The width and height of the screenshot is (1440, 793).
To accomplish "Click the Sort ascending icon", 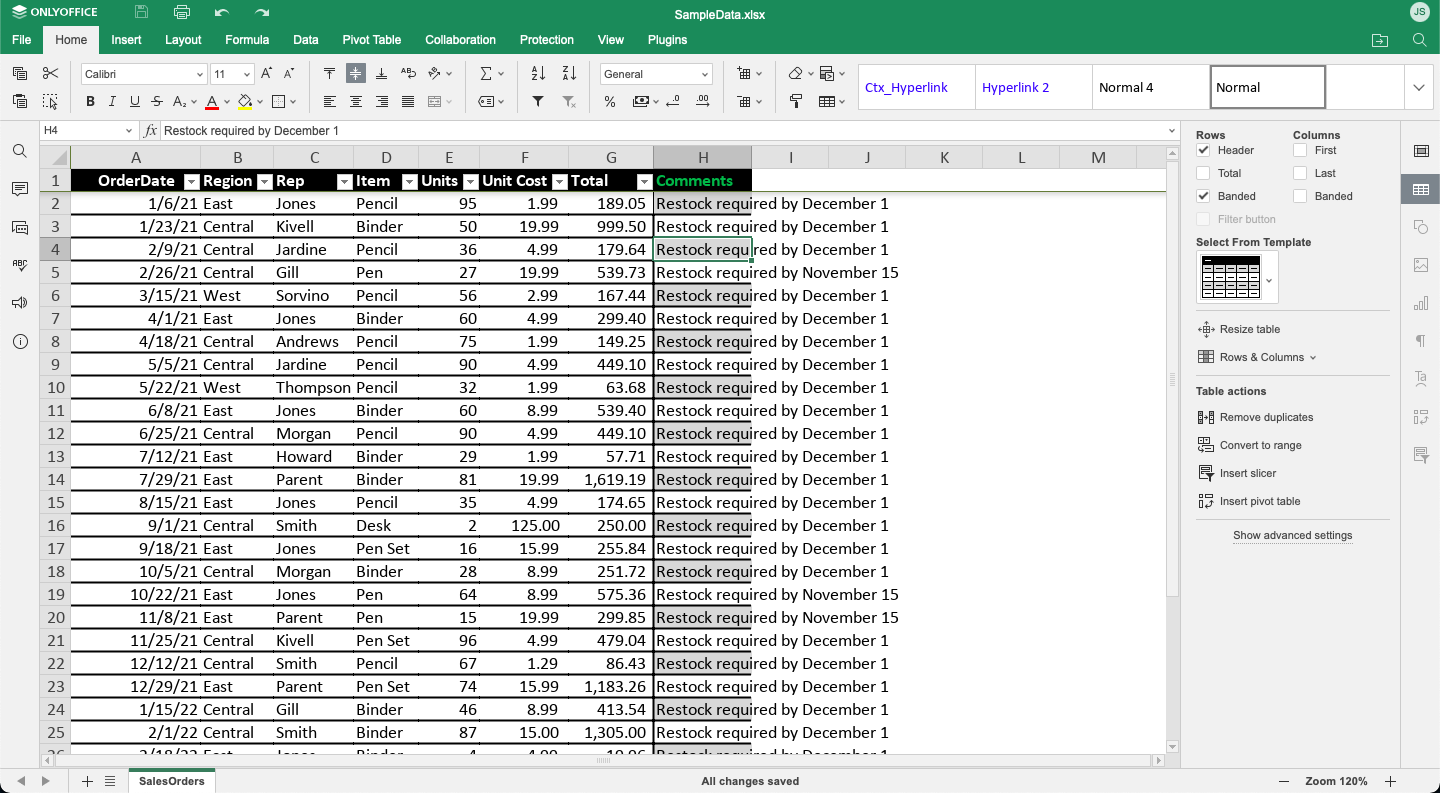I will point(538,74).
